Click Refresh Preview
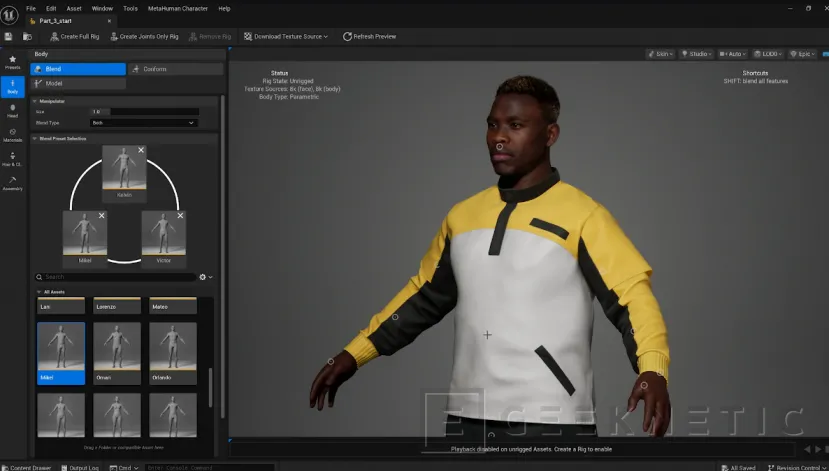 pos(370,36)
